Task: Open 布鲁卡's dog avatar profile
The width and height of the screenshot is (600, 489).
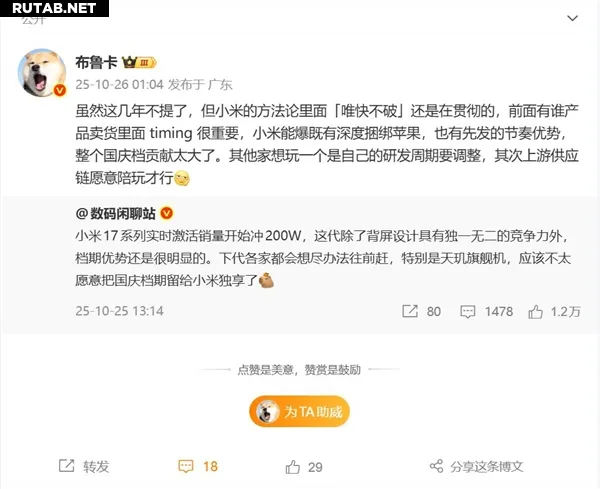Action: (x=42, y=73)
